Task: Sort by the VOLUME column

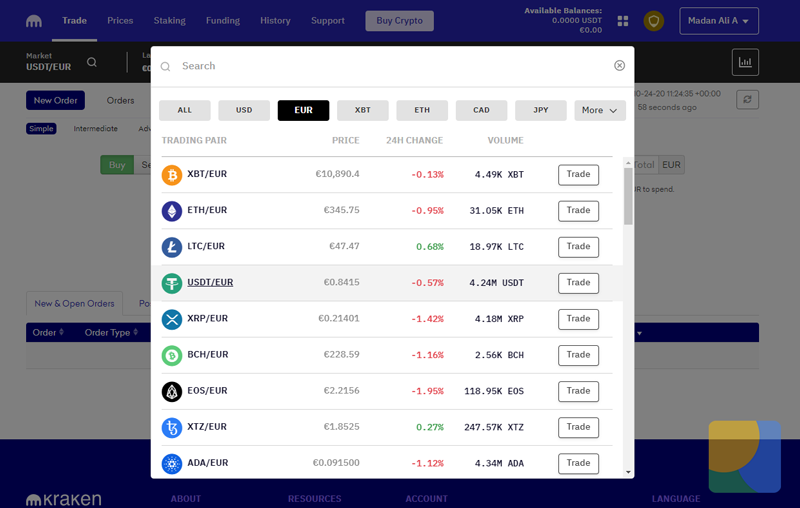Action: [505, 140]
